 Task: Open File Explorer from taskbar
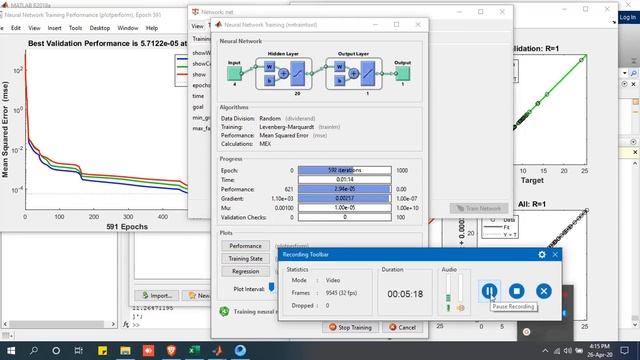point(125,351)
